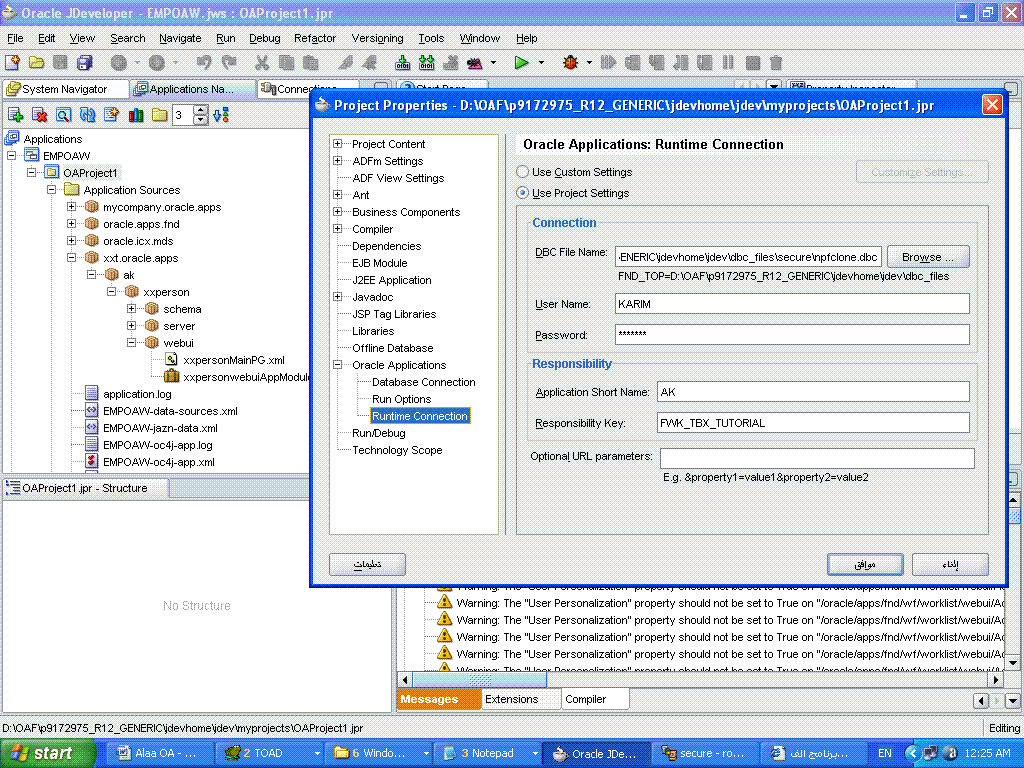Screen dimensions: 1024x768
Task: Select Run Options in the properties tree
Action: click(401, 399)
